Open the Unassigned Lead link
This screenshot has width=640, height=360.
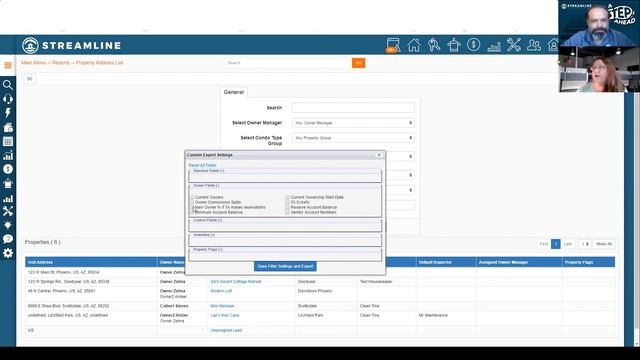pyautogui.click(x=226, y=330)
